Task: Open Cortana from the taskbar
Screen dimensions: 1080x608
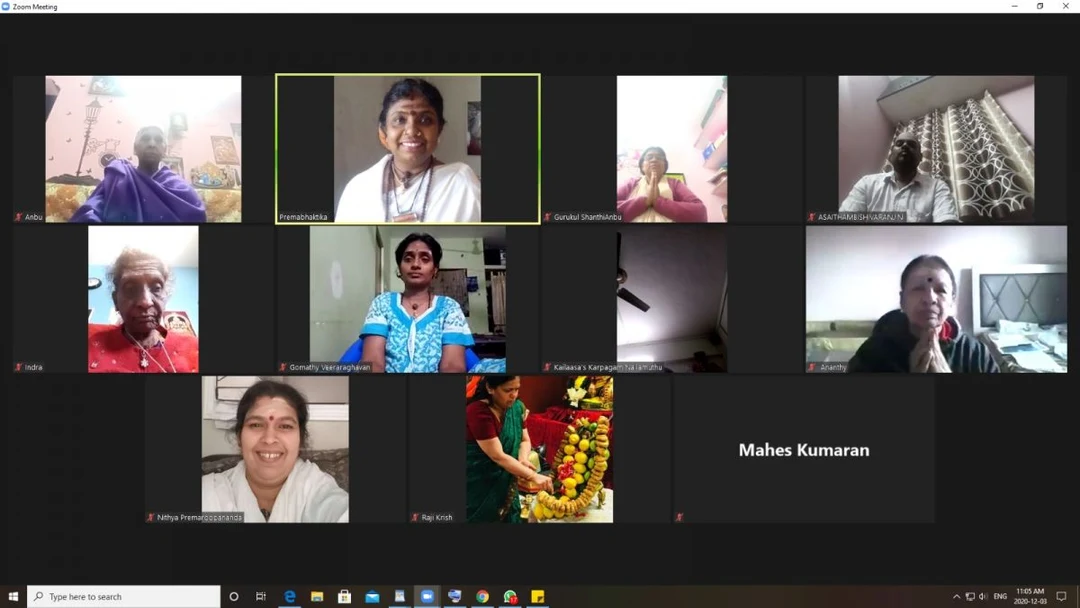Action: click(233, 596)
